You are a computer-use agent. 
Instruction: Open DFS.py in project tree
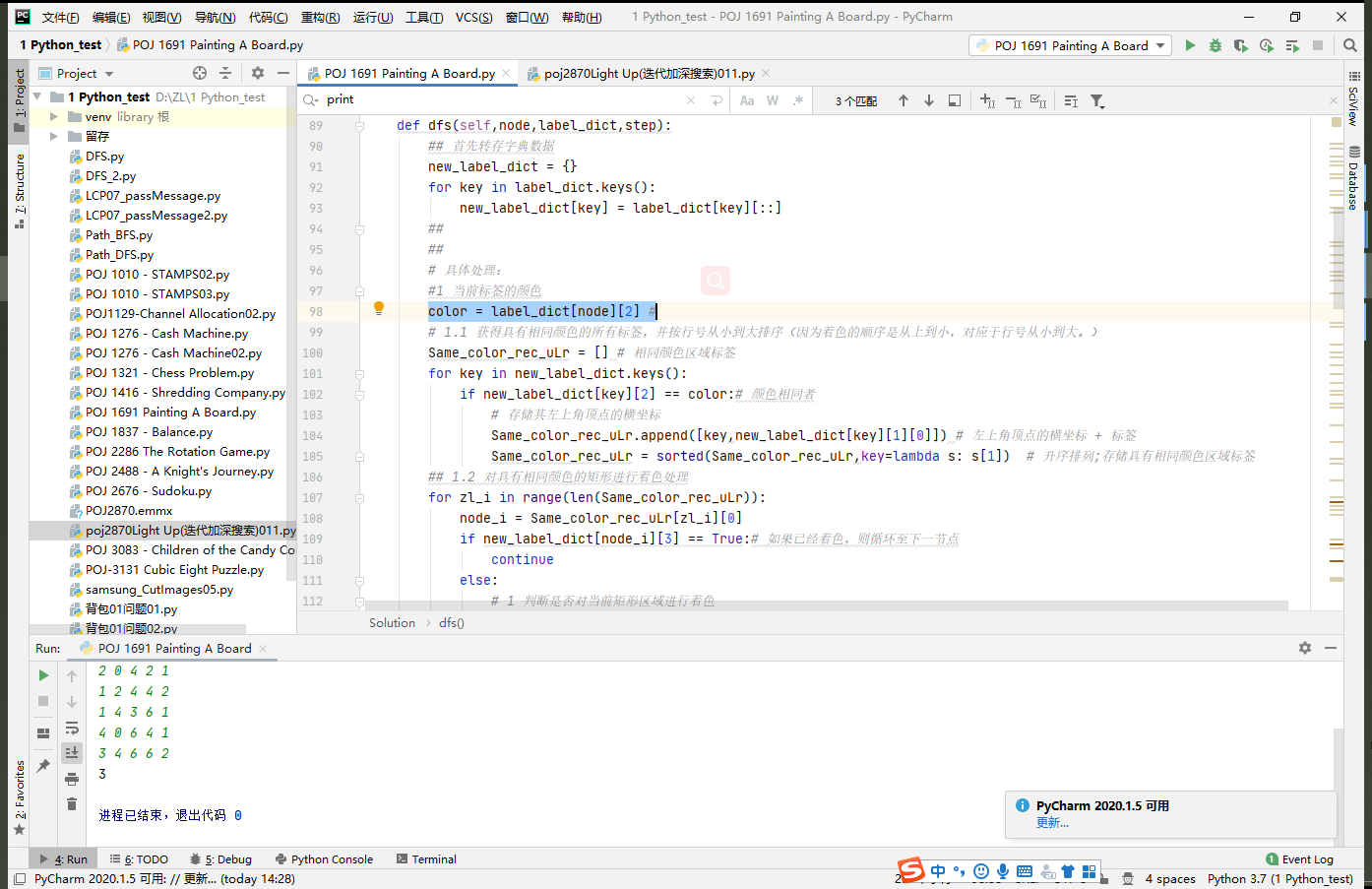coord(104,156)
